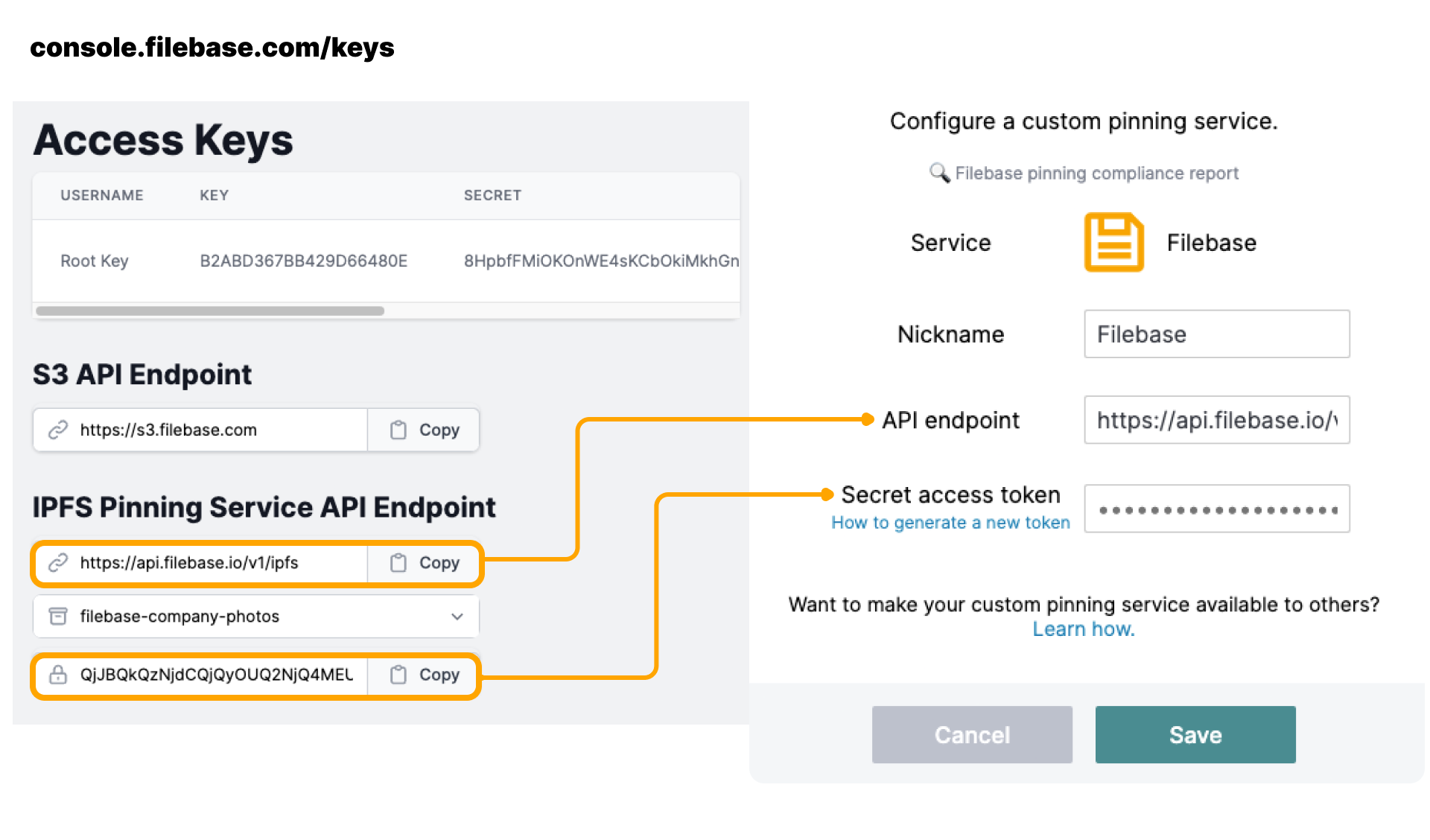Screen dimensions: 1430x840
Task: Click the magnifier icon beside compliance report
Action: [939, 173]
